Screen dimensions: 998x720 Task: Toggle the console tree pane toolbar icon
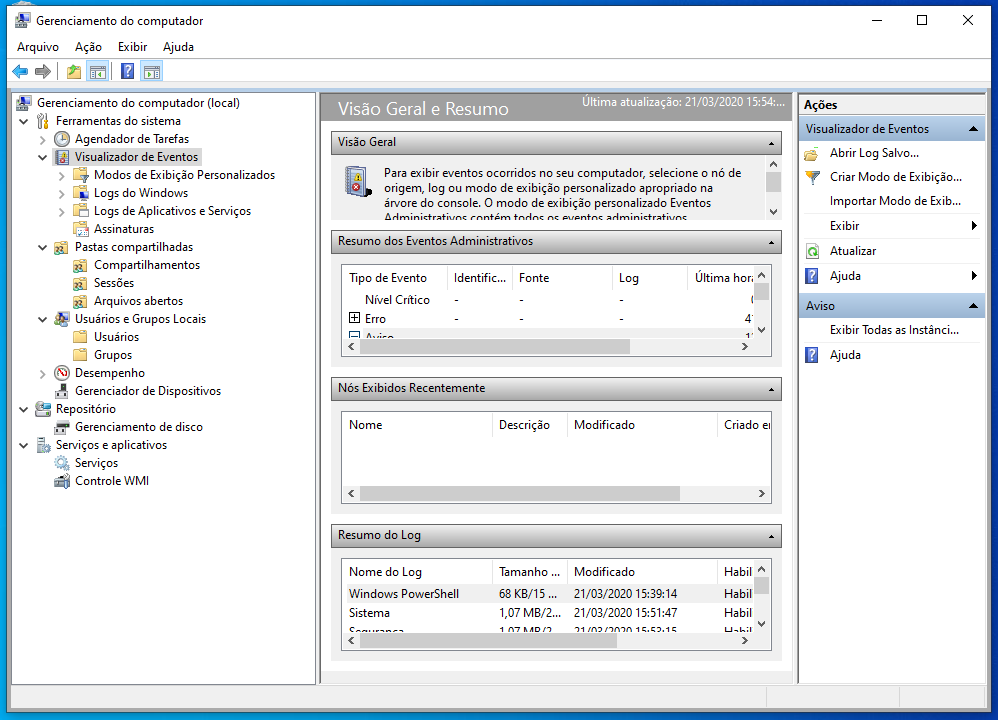pos(97,71)
